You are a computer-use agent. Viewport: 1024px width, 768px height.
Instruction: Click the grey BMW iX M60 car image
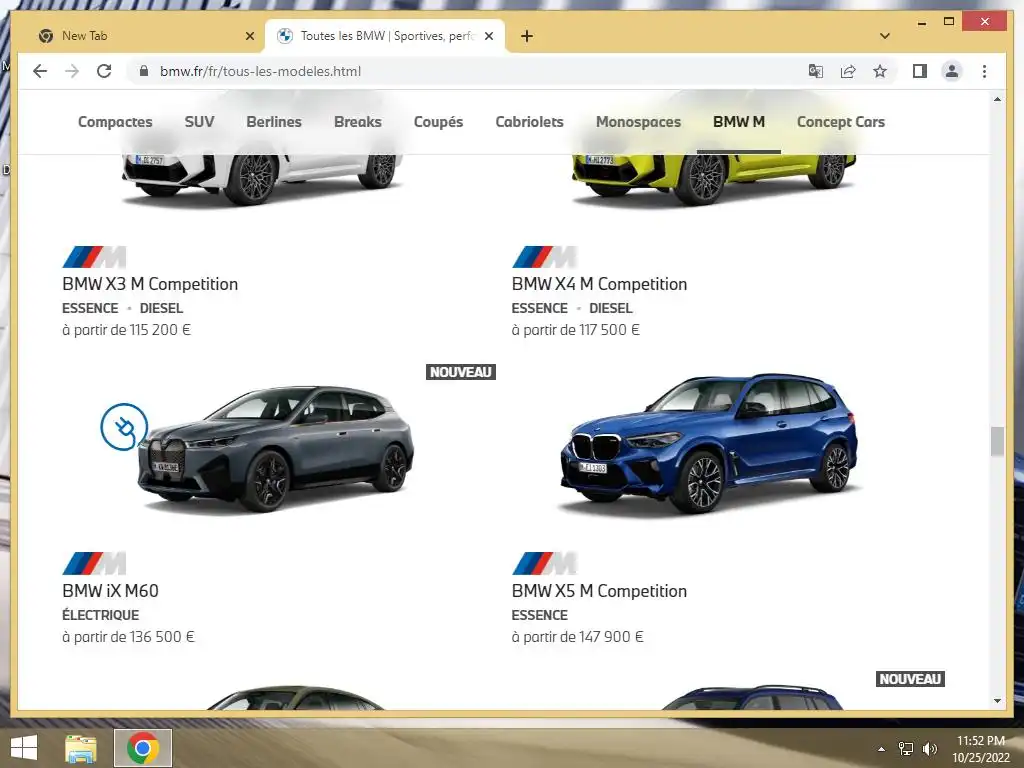pyautogui.click(x=276, y=448)
